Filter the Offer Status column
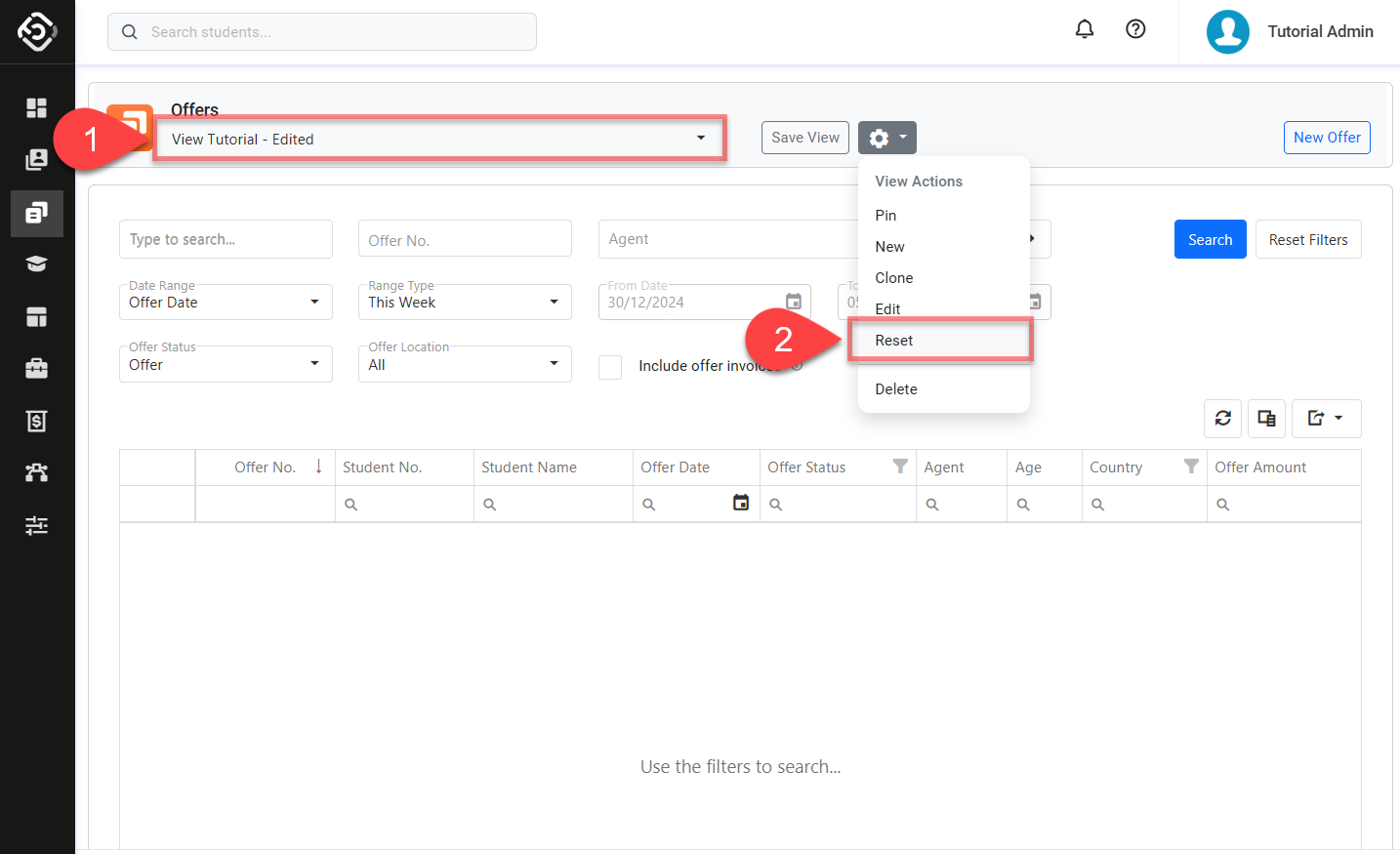This screenshot has height=854, width=1400. click(x=900, y=467)
